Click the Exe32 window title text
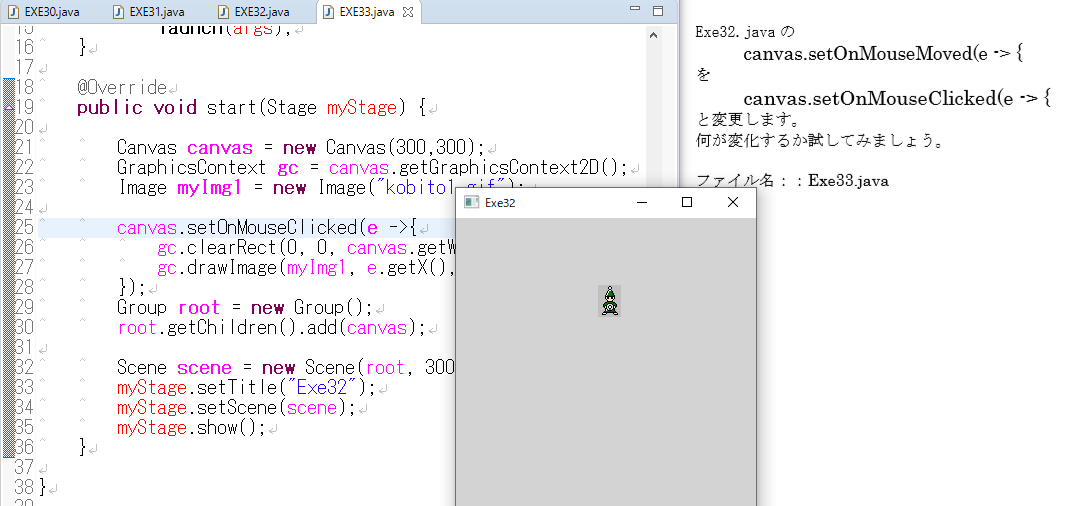This screenshot has height=506, width=1070. [500, 203]
